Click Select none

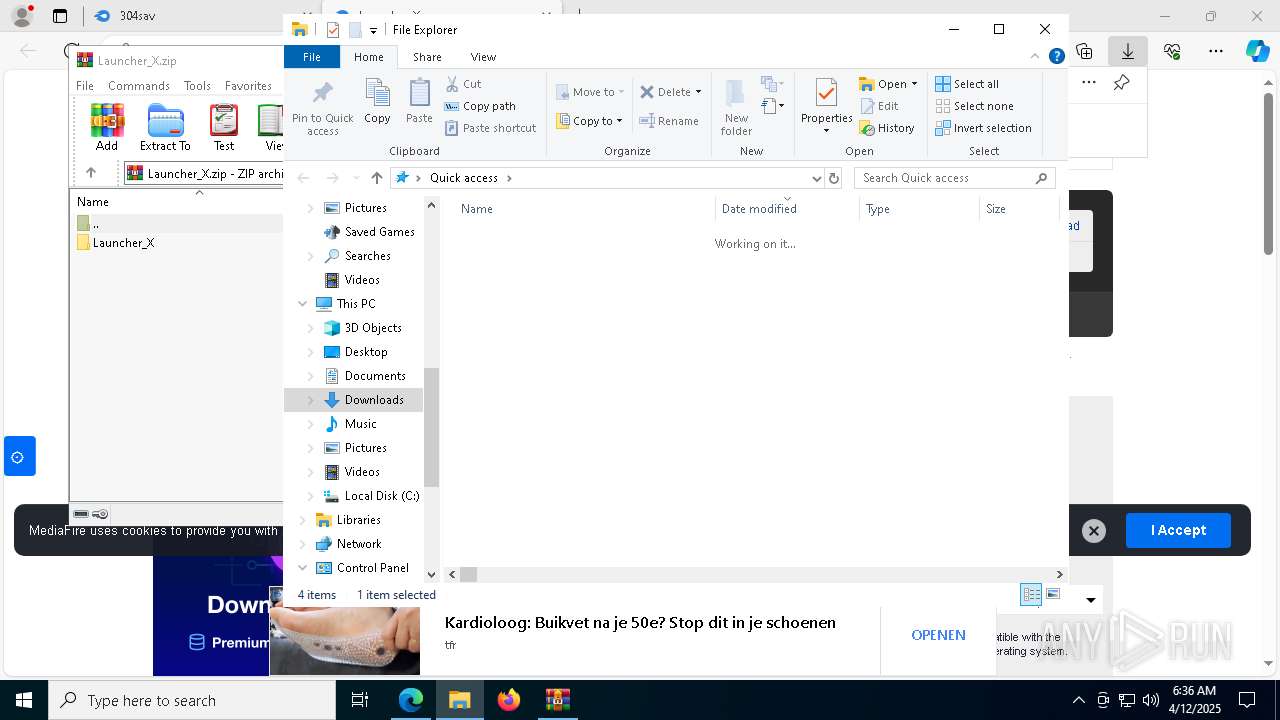click(x=974, y=106)
